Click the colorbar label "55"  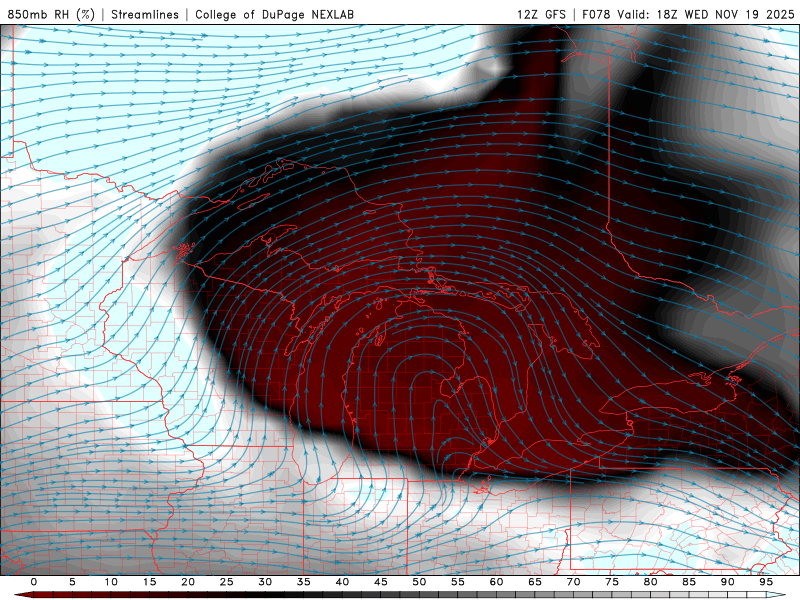tap(458, 582)
